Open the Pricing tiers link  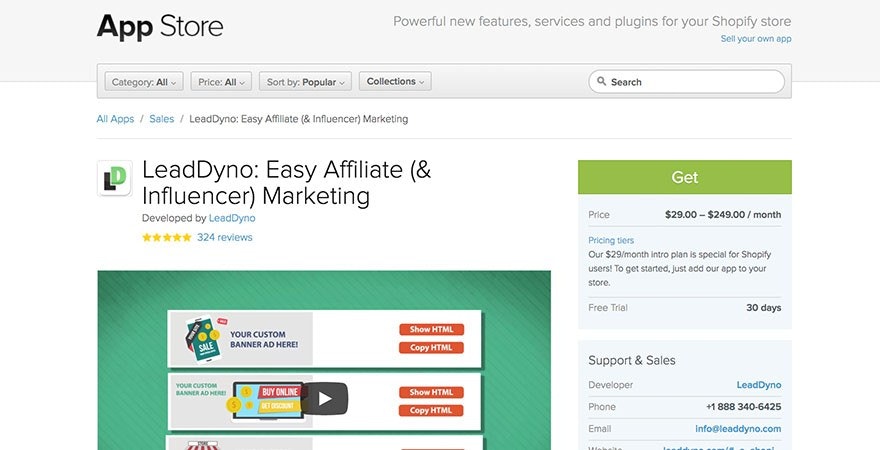click(x=611, y=241)
